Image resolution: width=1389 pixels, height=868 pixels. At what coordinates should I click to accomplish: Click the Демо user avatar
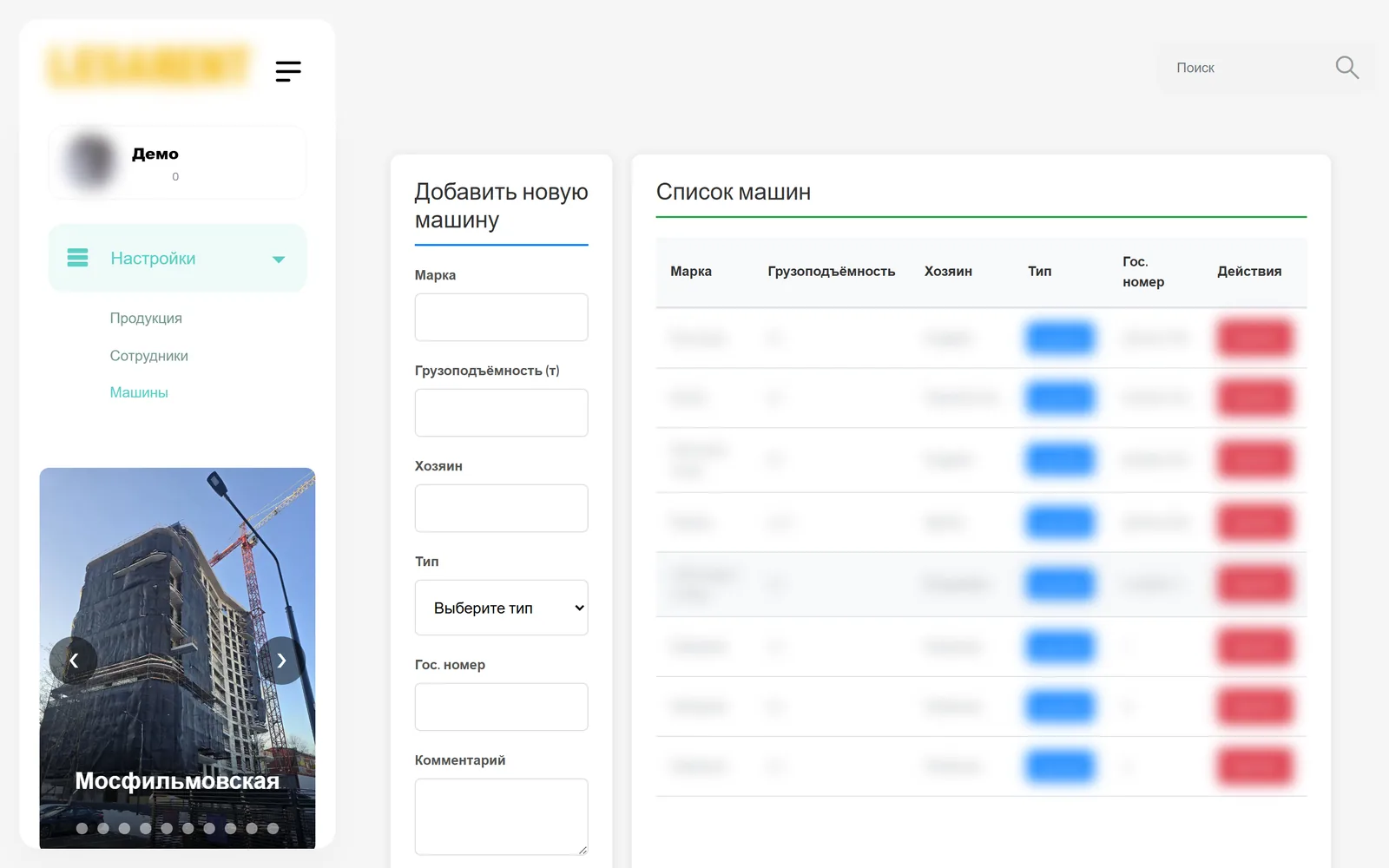90,161
